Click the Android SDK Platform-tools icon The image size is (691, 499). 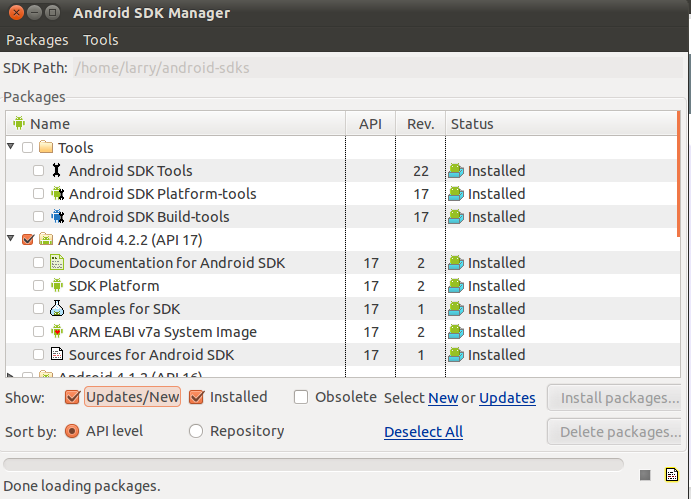[56, 194]
